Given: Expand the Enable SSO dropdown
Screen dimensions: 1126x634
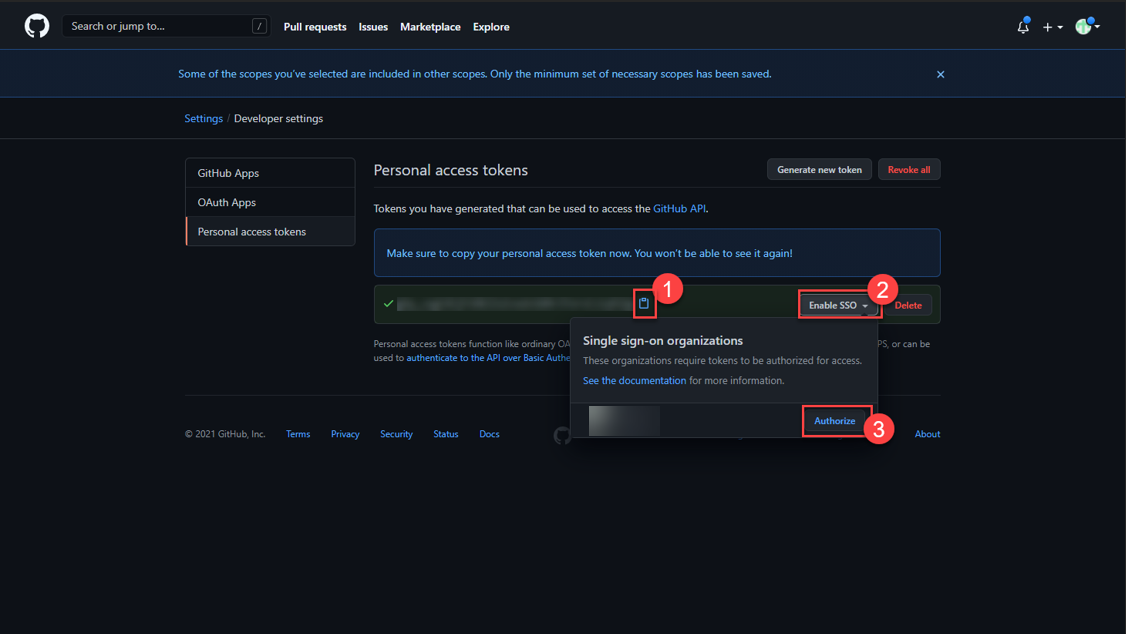Looking at the screenshot, I should pos(838,305).
